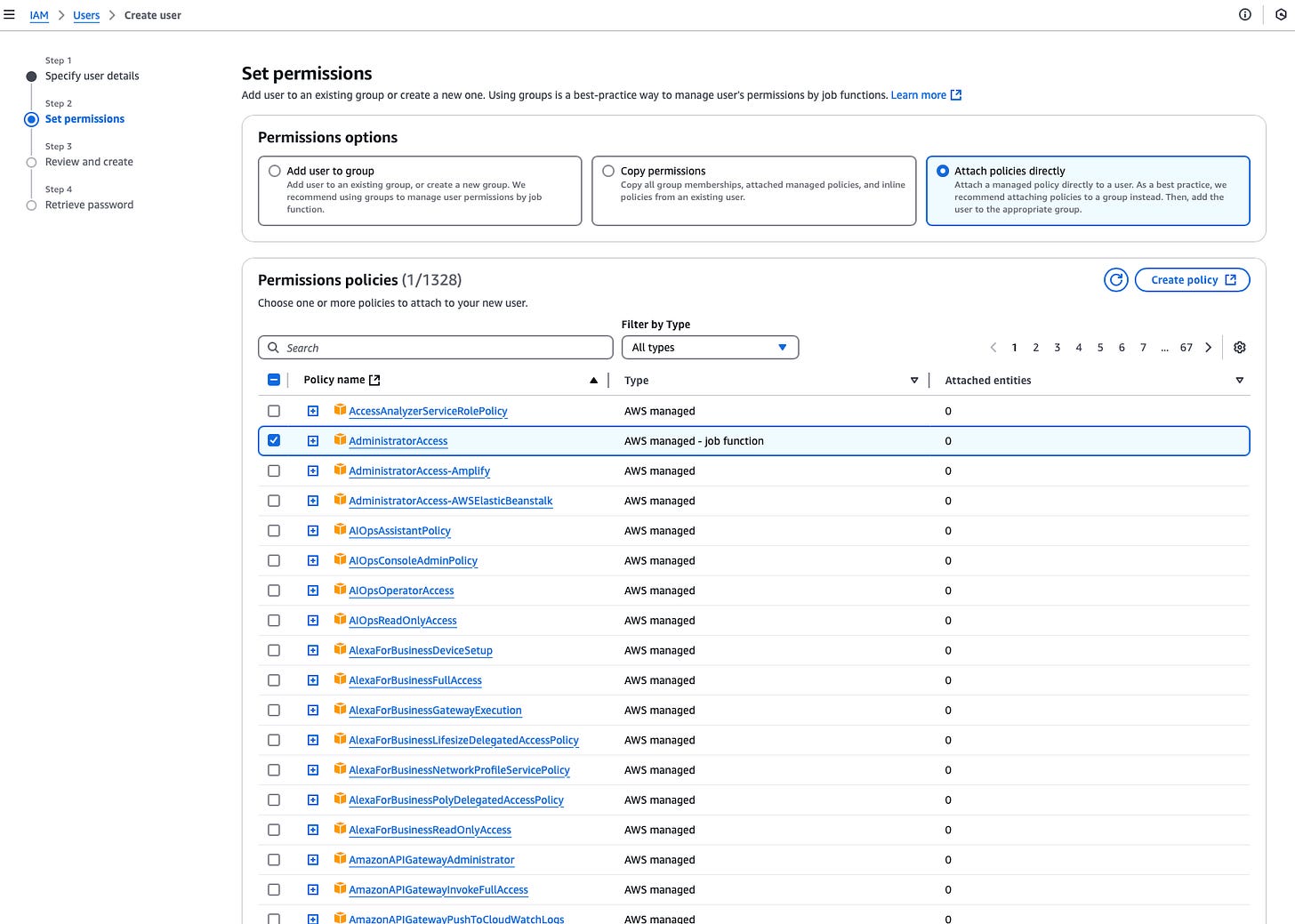Image resolution: width=1295 pixels, height=924 pixels.
Task: Open the AlexaForBusinessNetworkProfileServicePolicy link
Action: coord(459,770)
